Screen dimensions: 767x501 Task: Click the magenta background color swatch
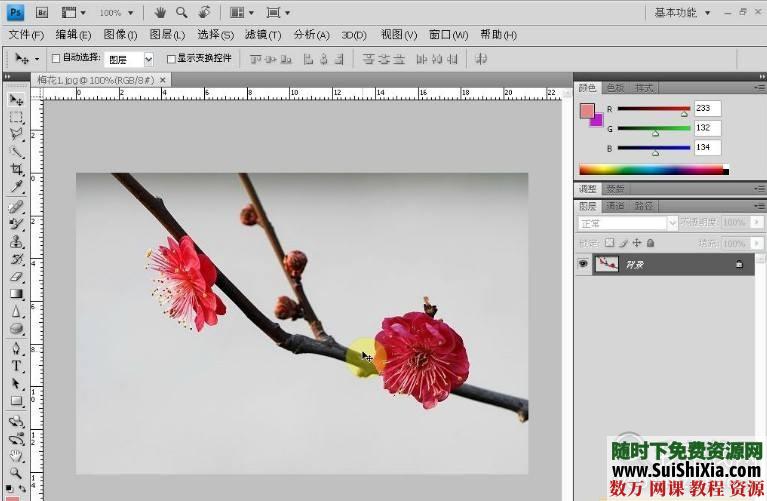click(598, 120)
